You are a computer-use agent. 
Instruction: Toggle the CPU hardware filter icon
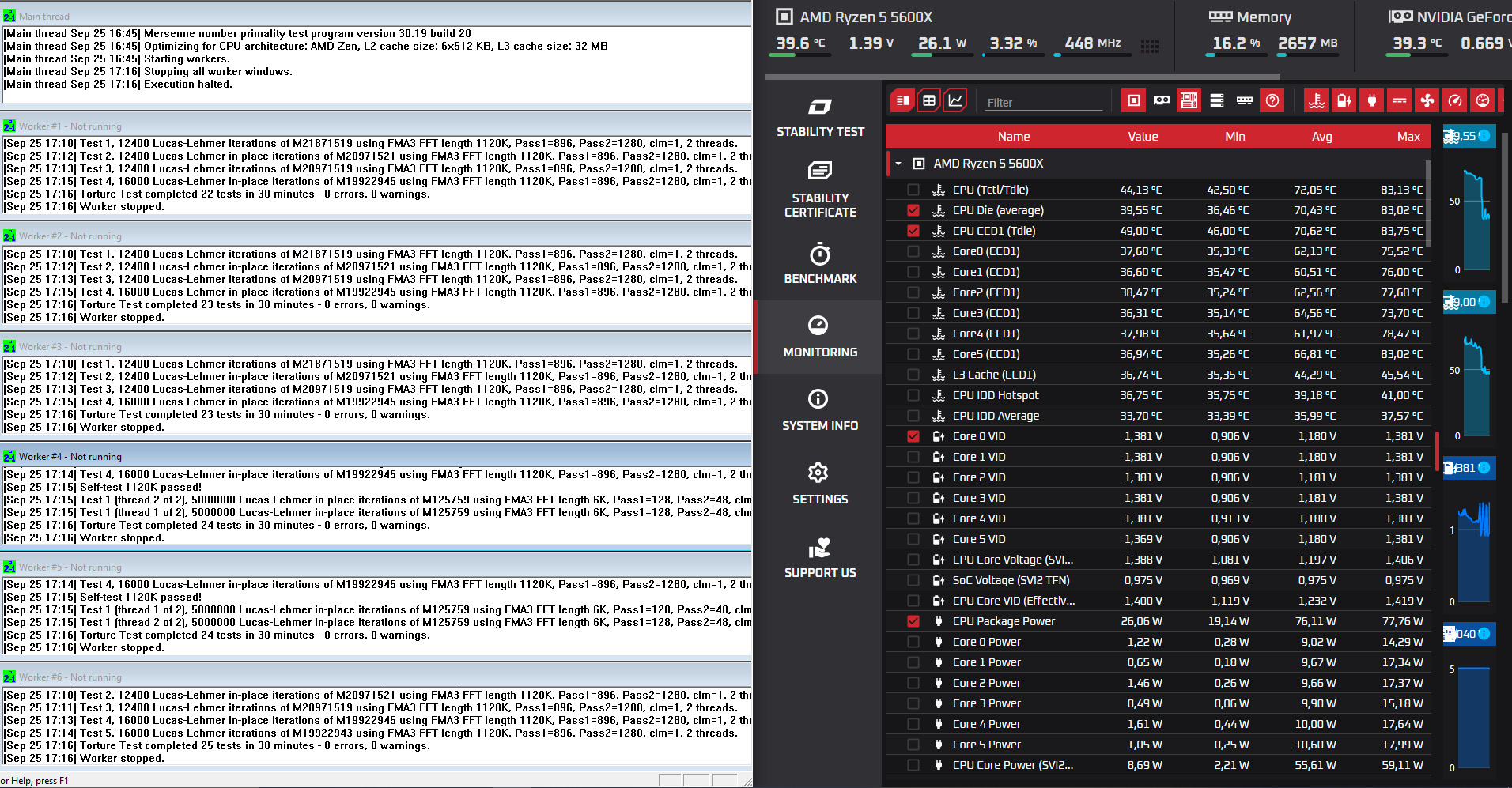point(1134,100)
